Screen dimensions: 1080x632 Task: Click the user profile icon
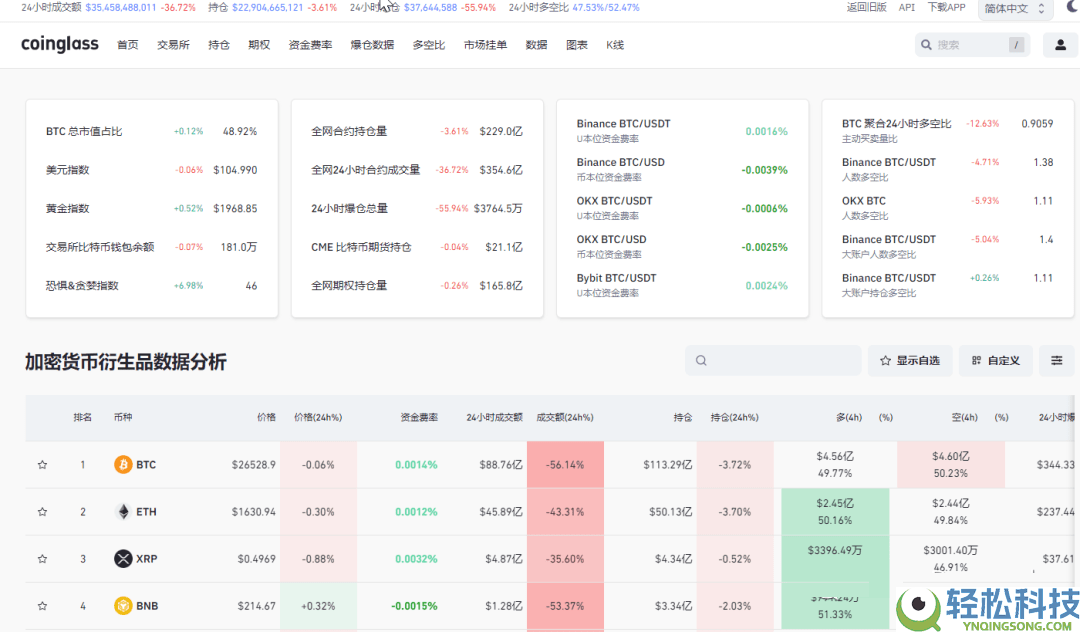click(x=1062, y=44)
